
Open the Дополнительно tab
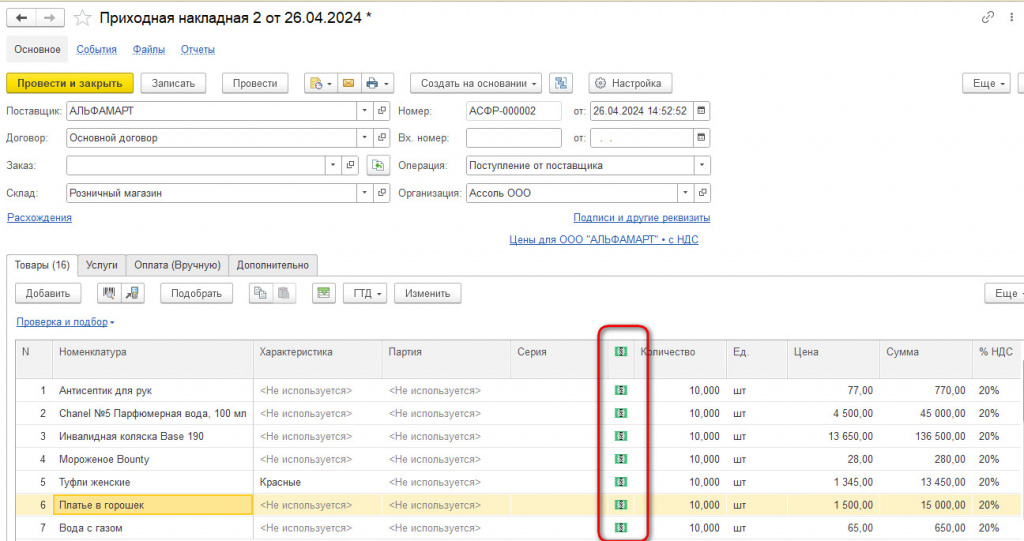pyautogui.click(x=273, y=265)
